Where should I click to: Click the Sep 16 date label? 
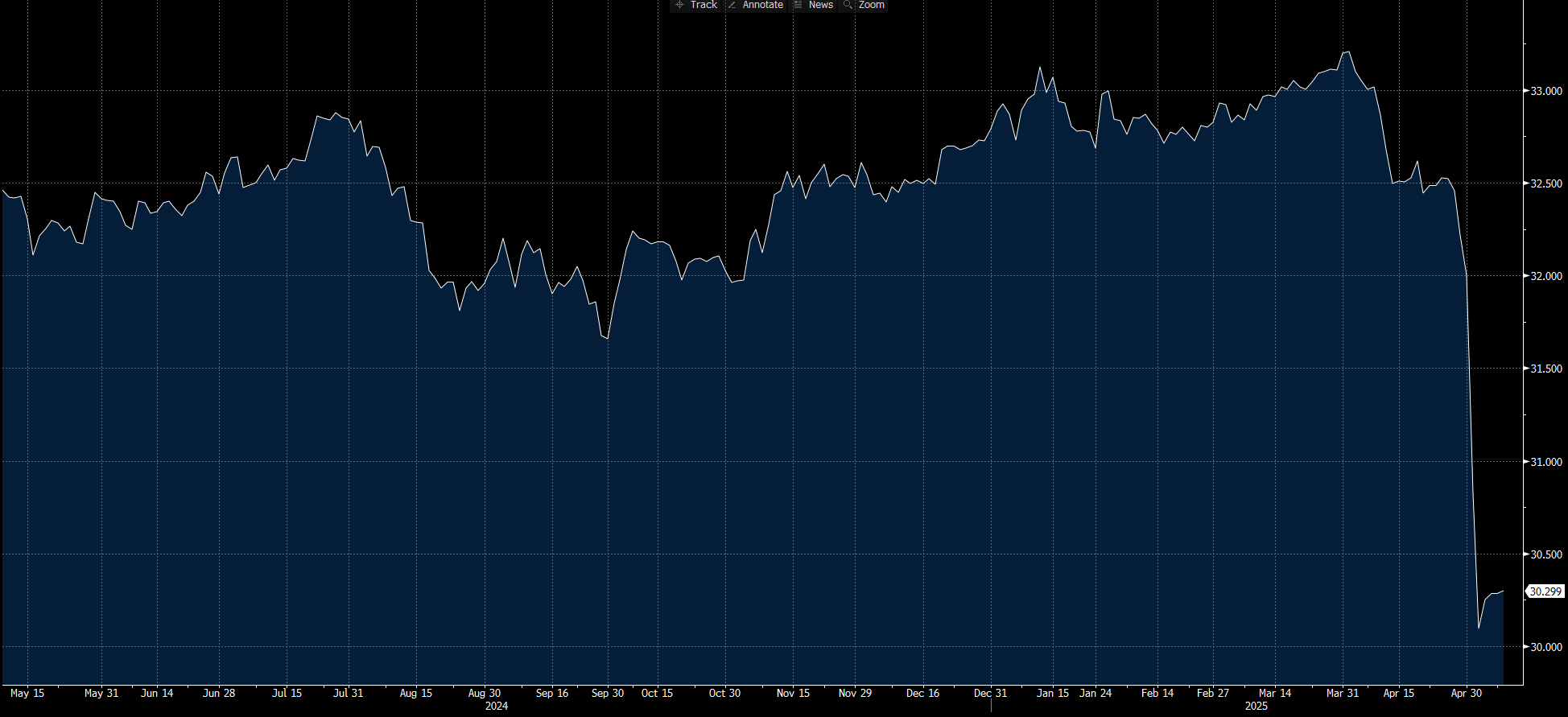[552, 693]
